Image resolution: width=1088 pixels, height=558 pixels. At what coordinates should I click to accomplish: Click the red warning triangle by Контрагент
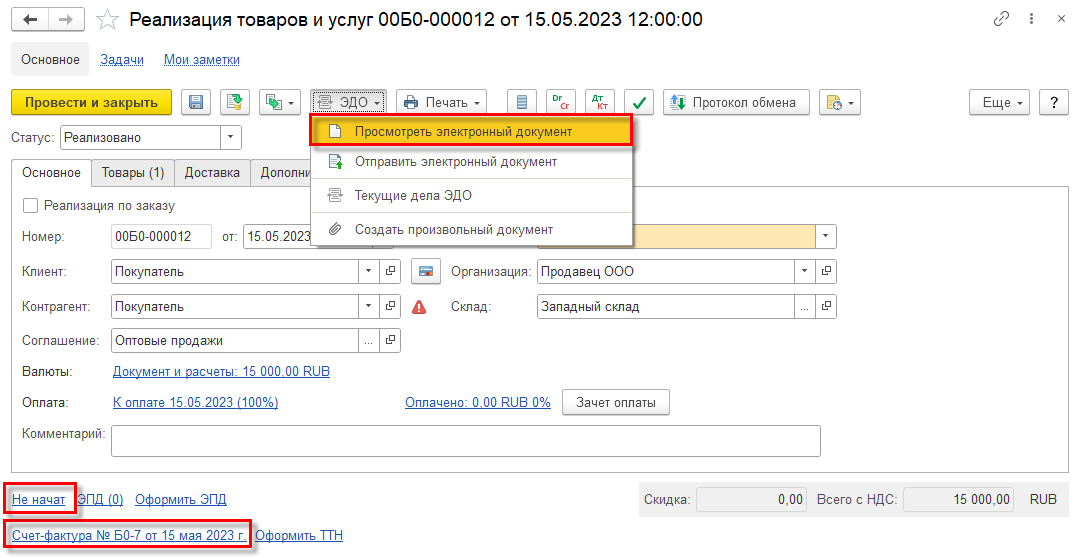pos(419,307)
